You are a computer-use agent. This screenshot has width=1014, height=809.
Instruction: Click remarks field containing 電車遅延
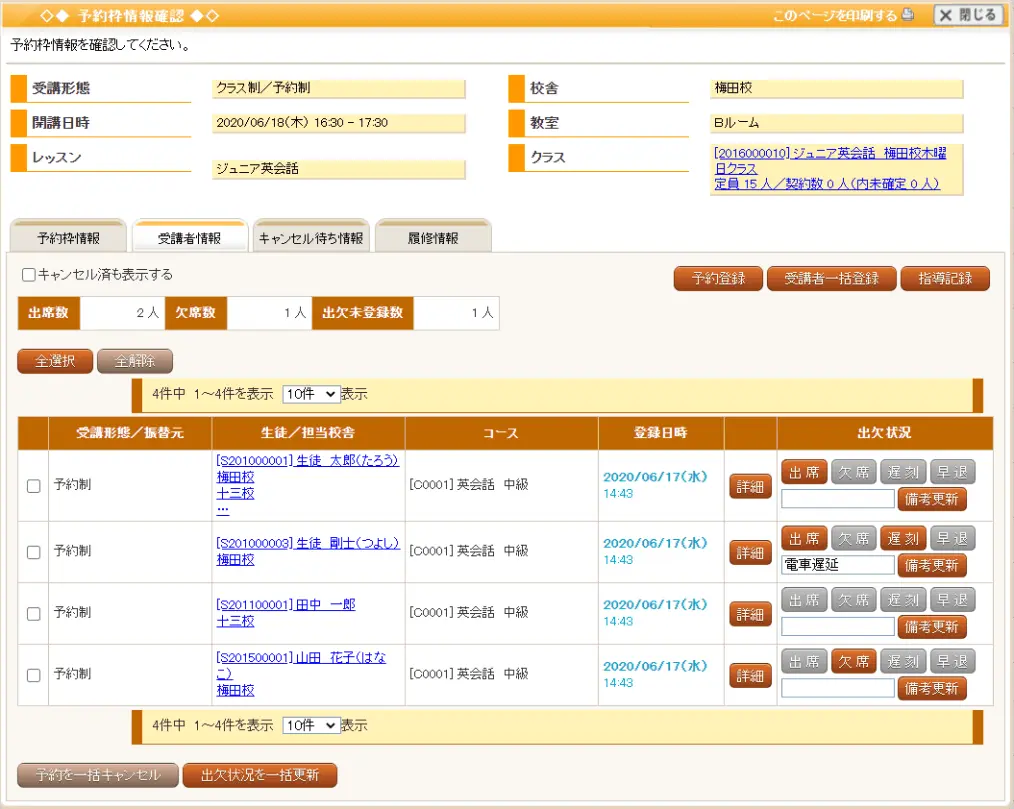pos(837,565)
